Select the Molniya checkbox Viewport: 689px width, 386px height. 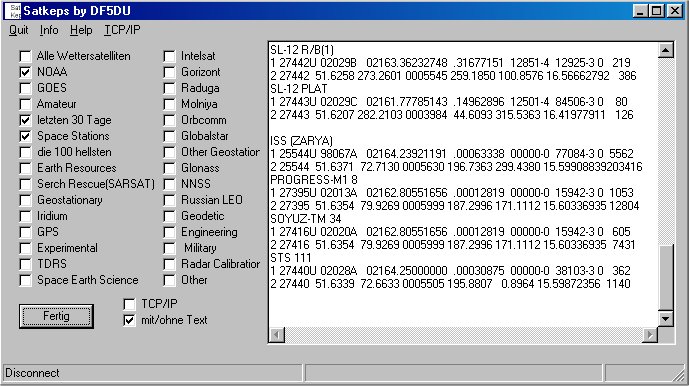coord(169,104)
